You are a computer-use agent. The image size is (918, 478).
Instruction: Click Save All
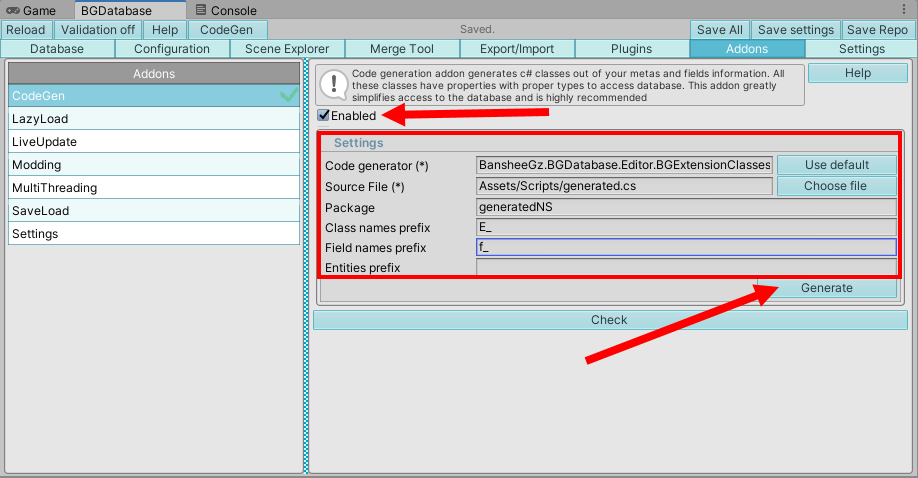(720, 30)
